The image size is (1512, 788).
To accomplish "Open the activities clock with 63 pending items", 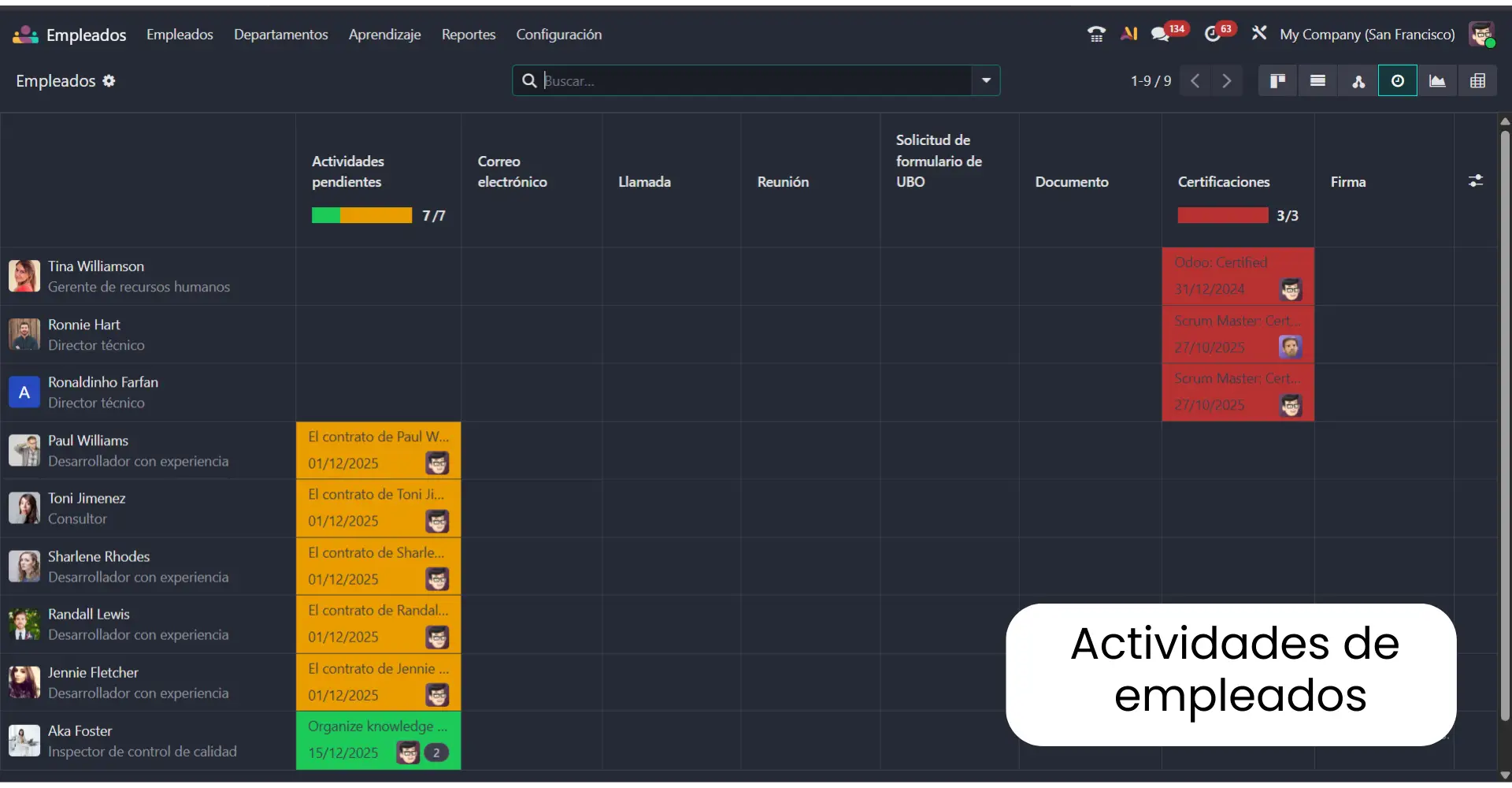I will click(x=1214, y=34).
